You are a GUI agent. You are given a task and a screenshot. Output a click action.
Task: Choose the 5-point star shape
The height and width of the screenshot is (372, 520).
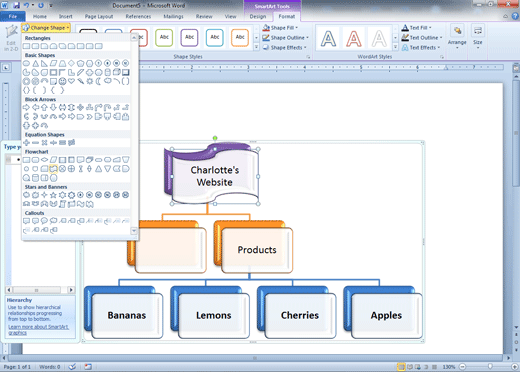53,195
